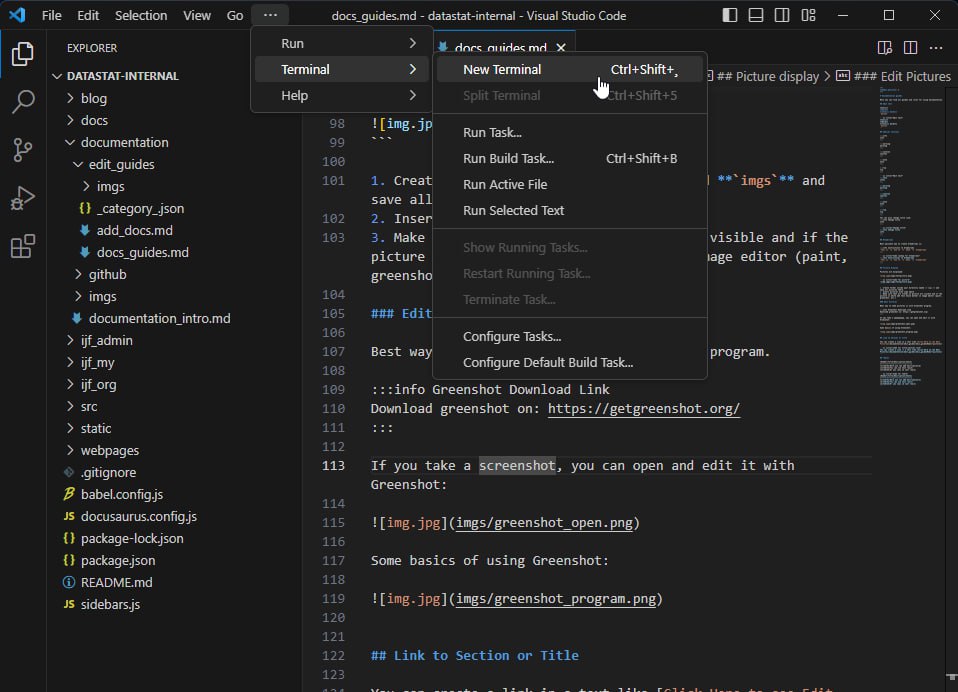958x692 pixels.
Task: Open docs_guides.md in the explorer
Action: (x=174, y=252)
